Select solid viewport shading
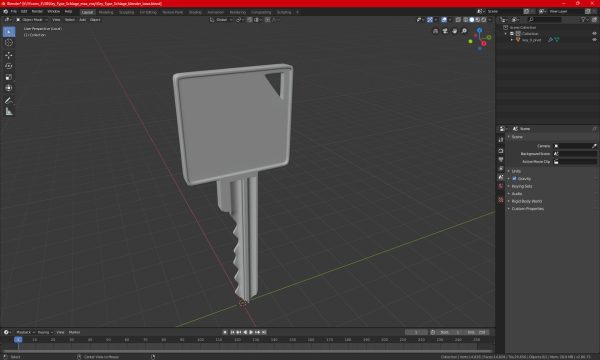 tap(471, 20)
